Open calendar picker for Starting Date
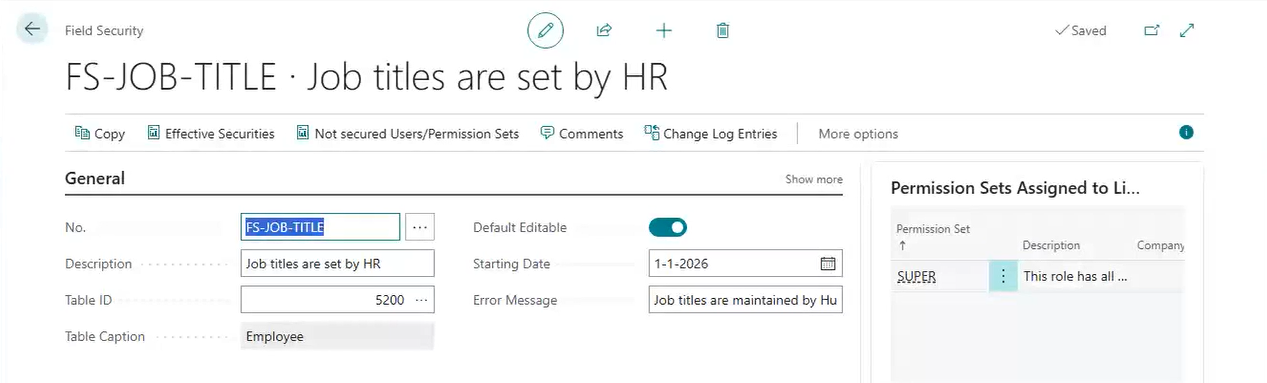 click(x=828, y=264)
